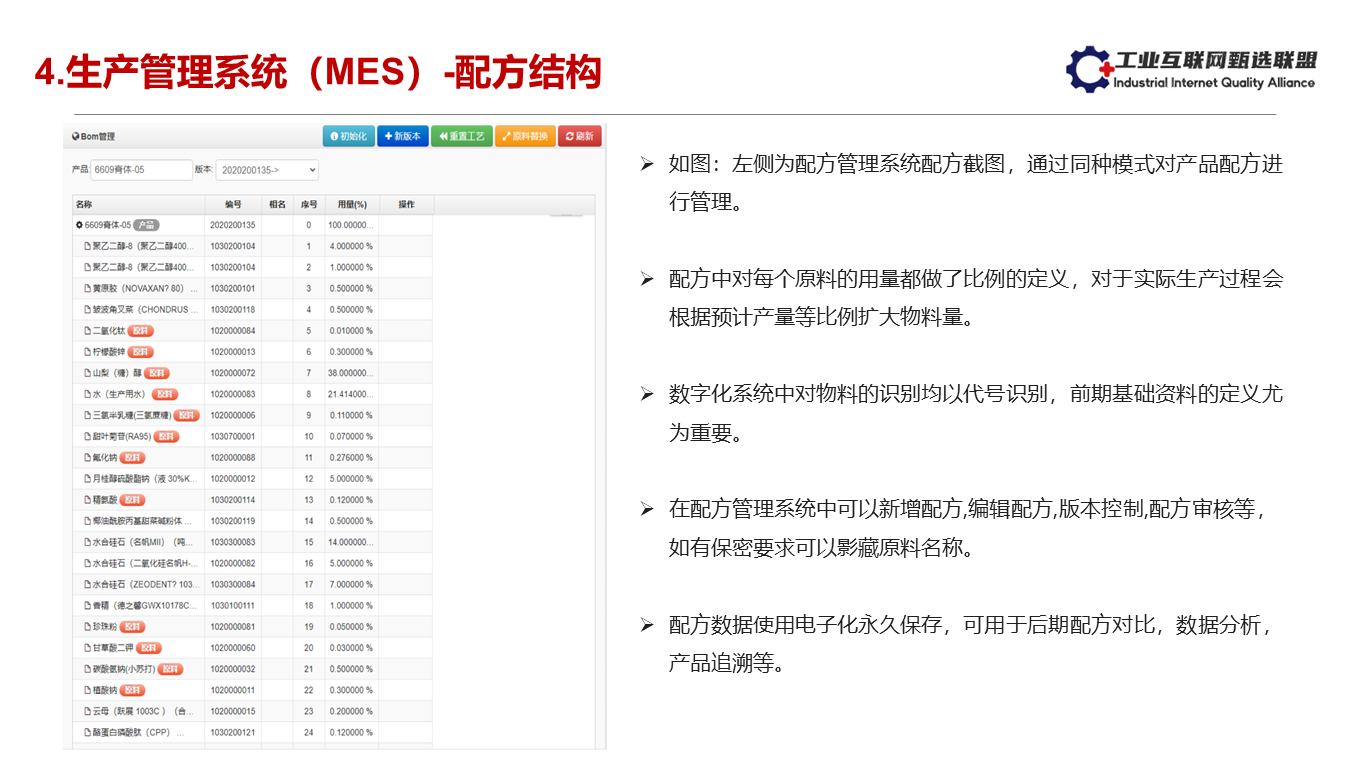Click file icon of 精氨酸 row
Viewport: 1350px width, 759px height.
click(88, 500)
